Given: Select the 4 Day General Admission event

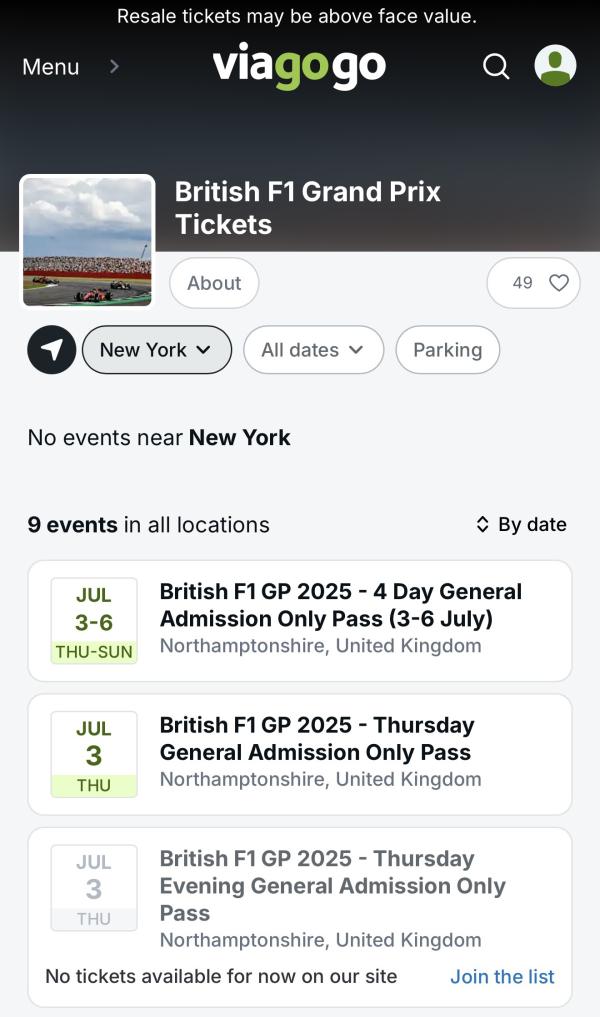Looking at the screenshot, I should (300, 621).
